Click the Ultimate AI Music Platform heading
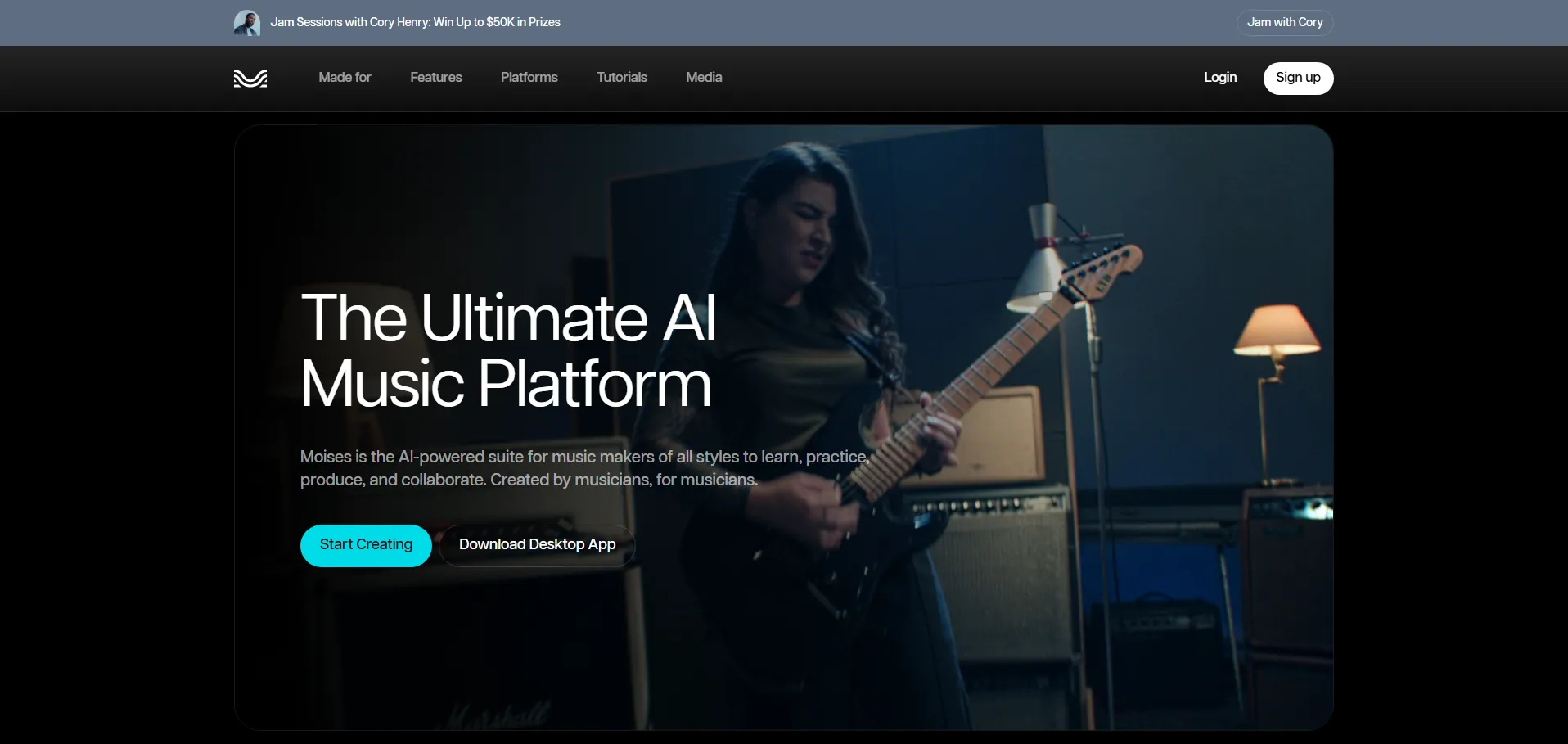1568x744 pixels. point(507,350)
